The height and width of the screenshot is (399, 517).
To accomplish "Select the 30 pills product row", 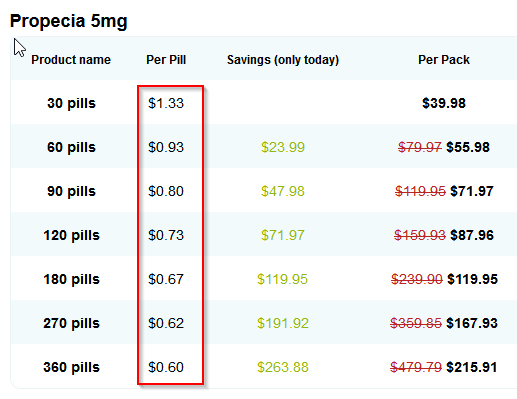I will point(264,102).
